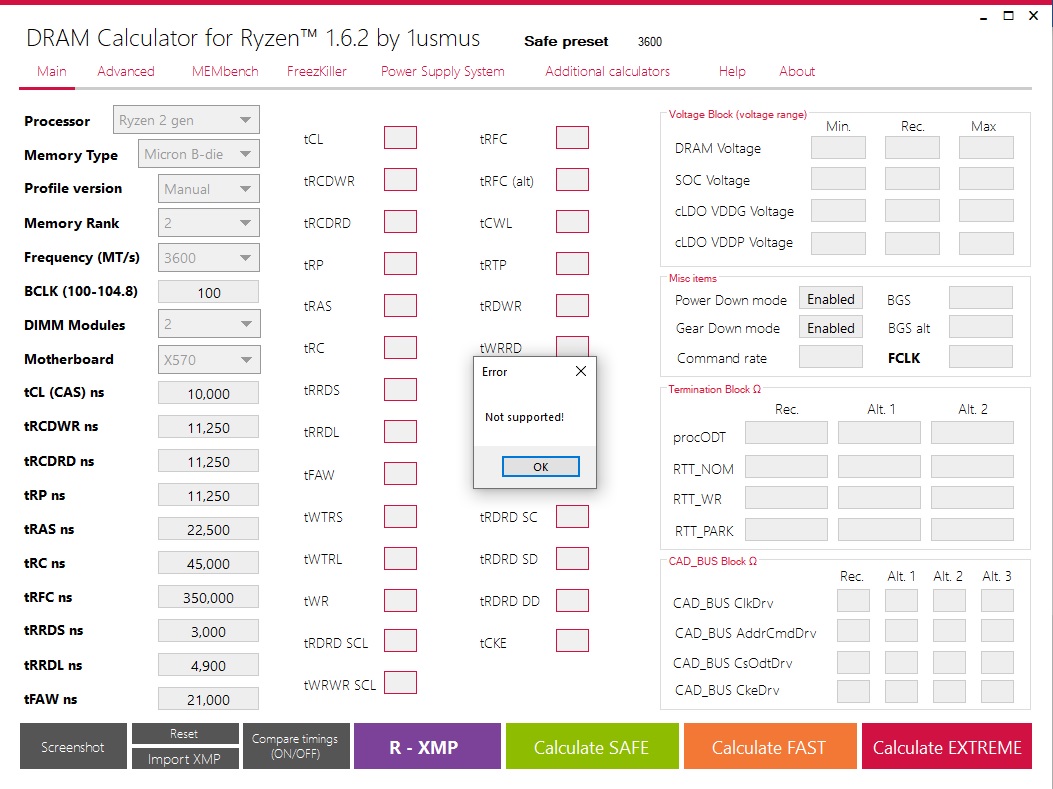Open the Processor dropdown
This screenshot has height=789, width=1053.
[186, 120]
